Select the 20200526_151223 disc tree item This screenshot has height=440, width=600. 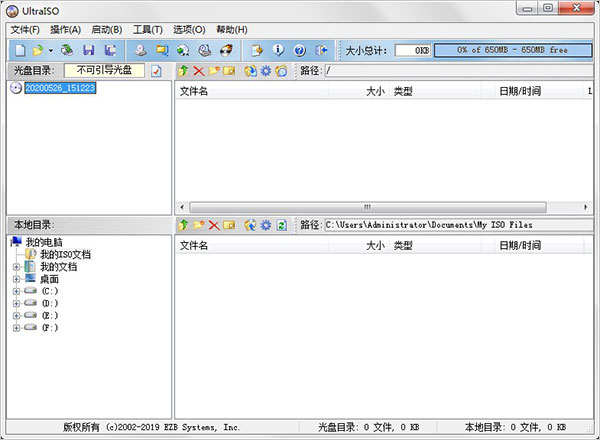pyautogui.click(x=59, y=88)
